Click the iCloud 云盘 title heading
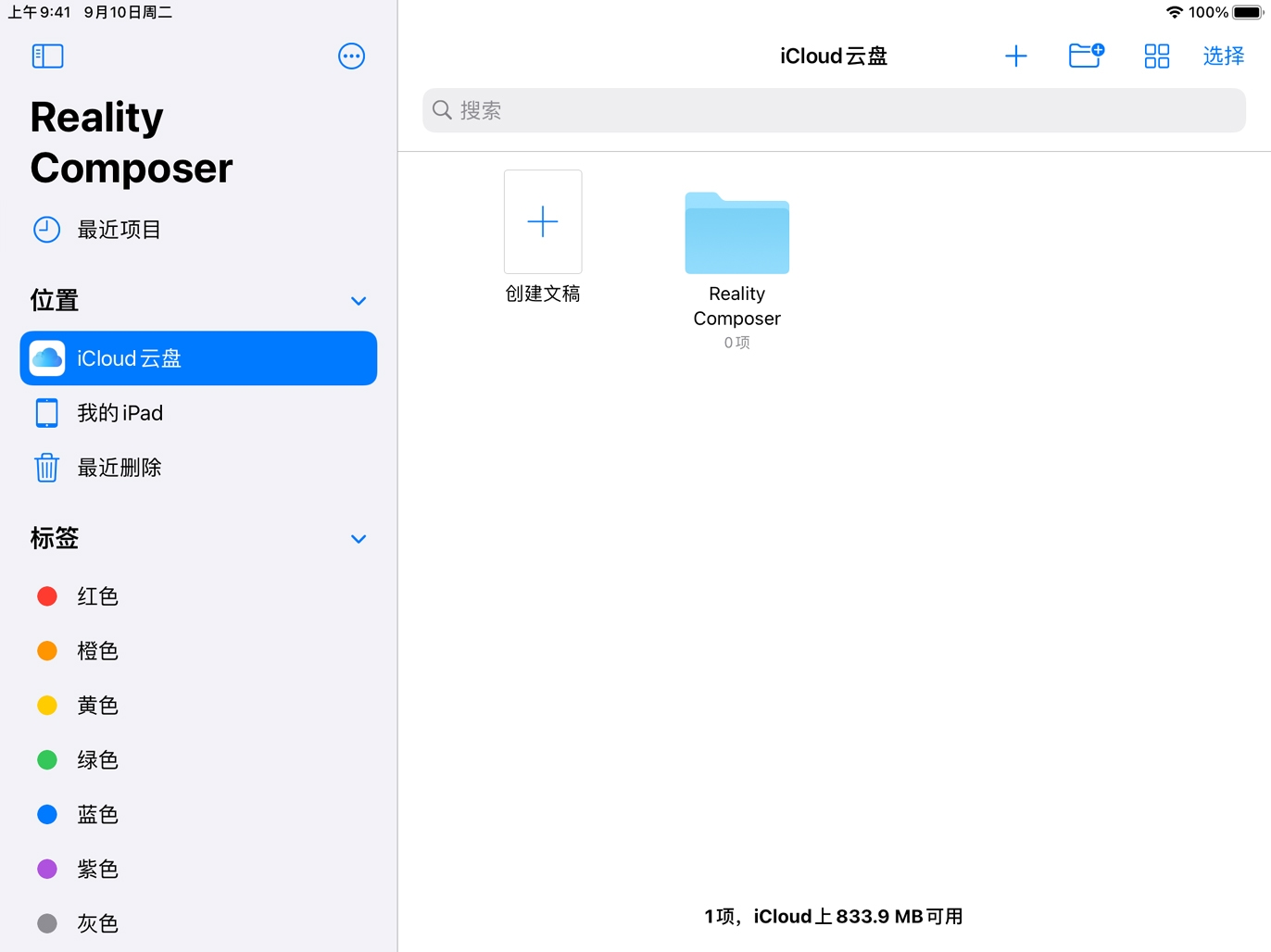 (834, 56)
